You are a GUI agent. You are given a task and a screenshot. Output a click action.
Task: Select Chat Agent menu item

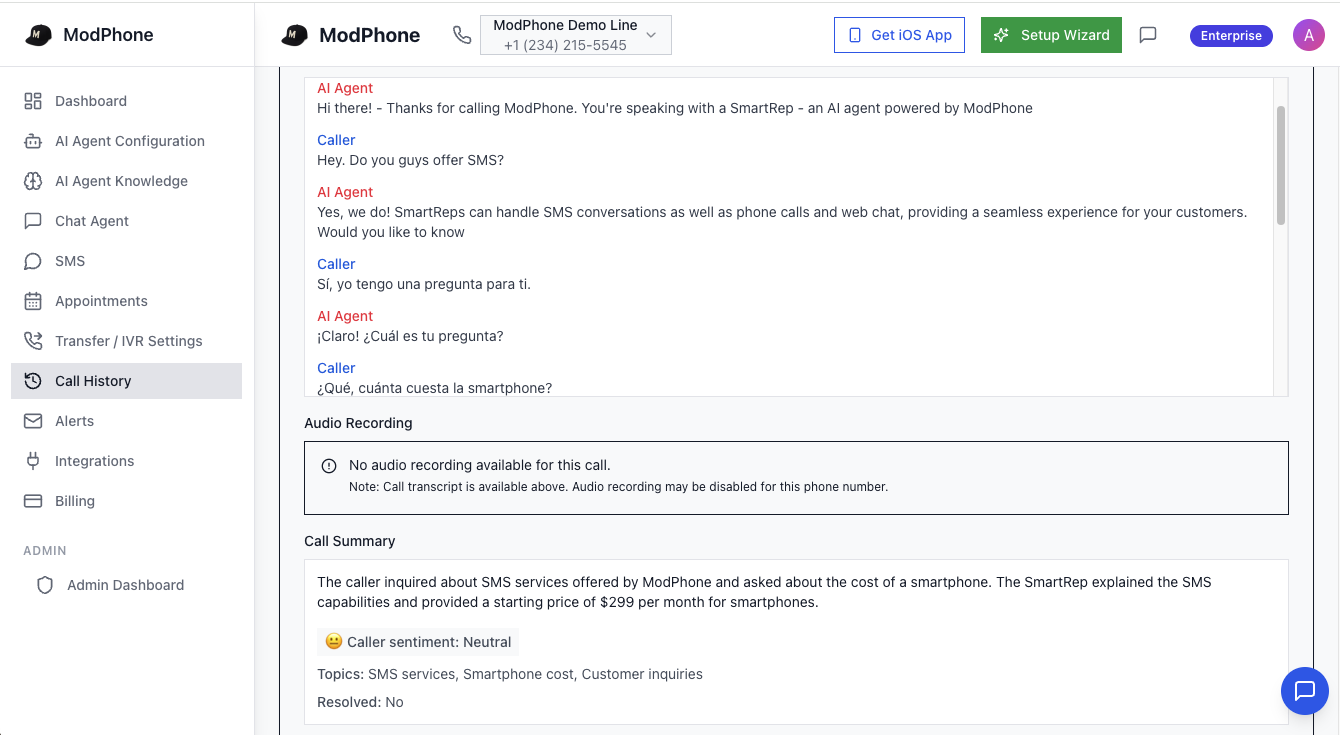point(126,221)
